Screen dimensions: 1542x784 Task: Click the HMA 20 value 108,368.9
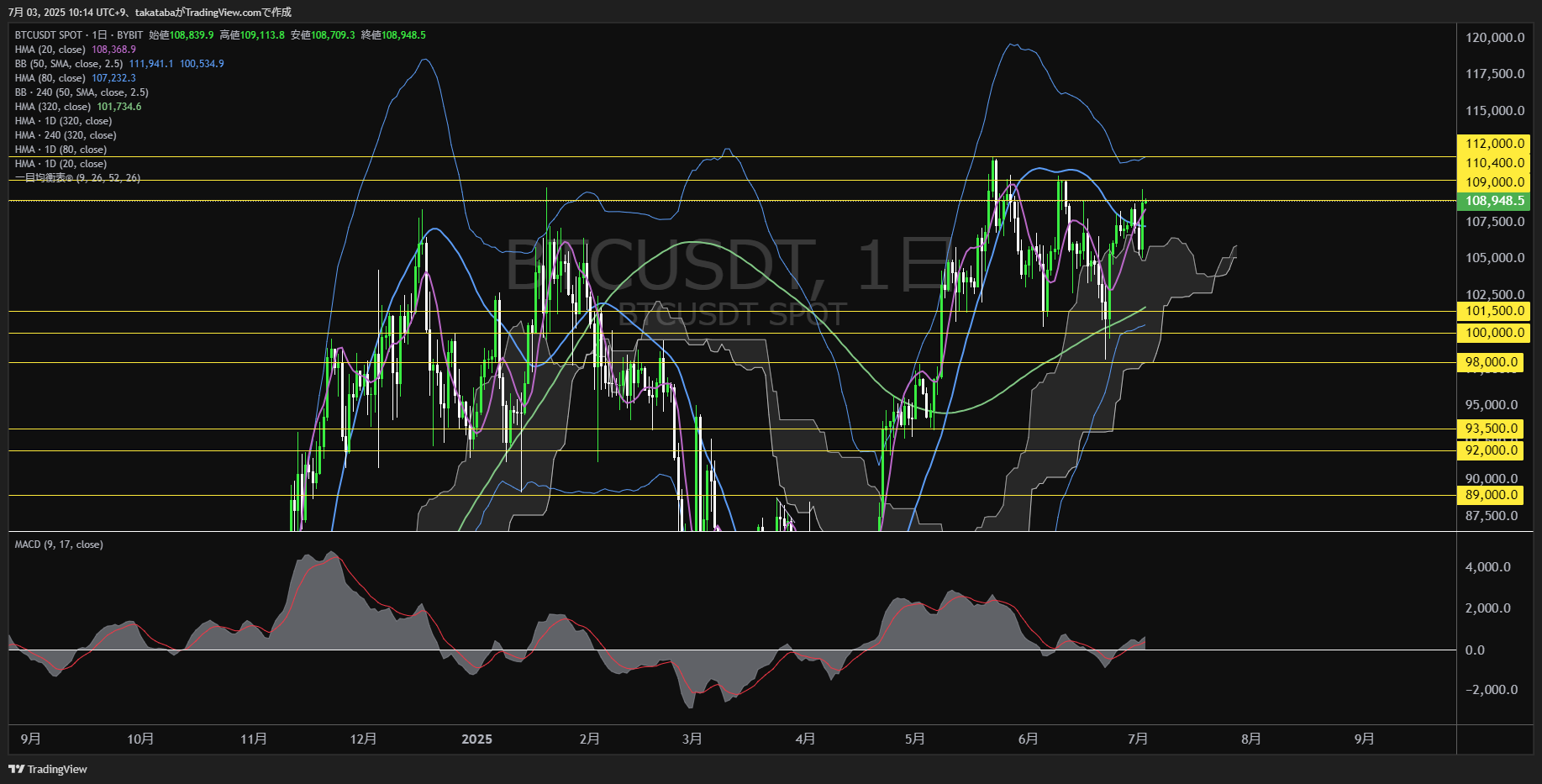click(113, 50)
